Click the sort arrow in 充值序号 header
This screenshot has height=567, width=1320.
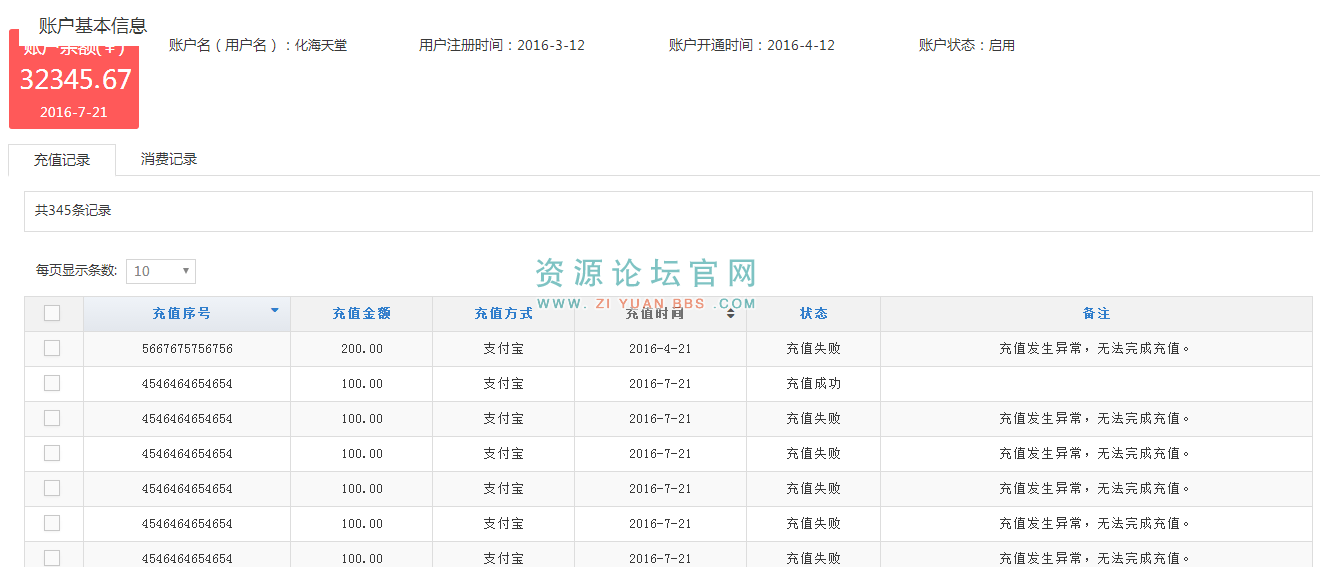click(x=275, y=310)
